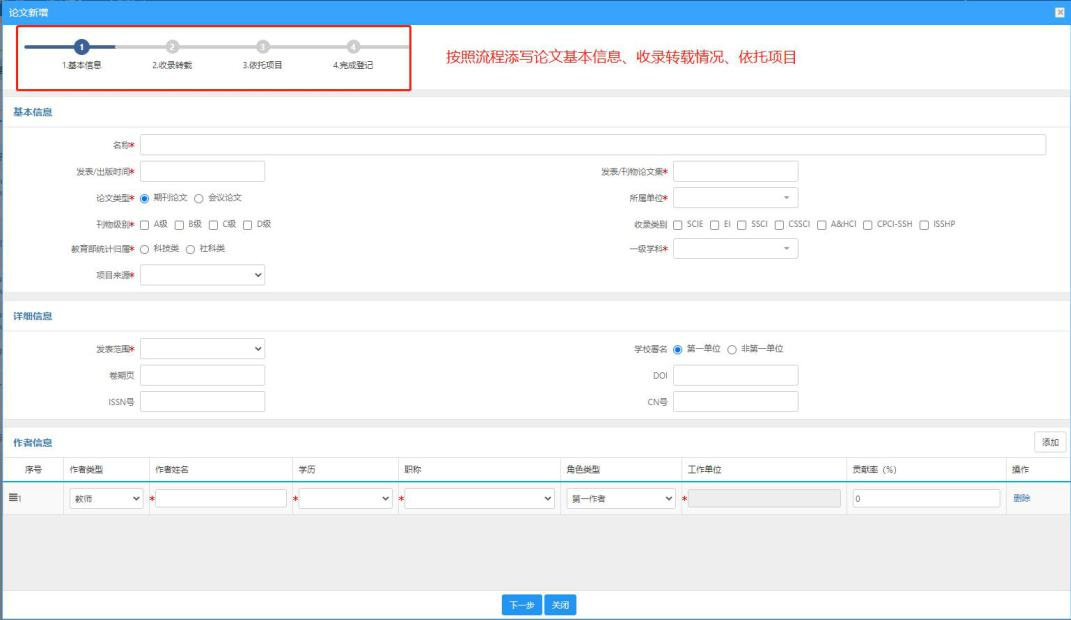Expand the 角色类型 第一作者 dropdown
Image resolution: width=1071 pixels, height=620 pixels.
(621, 498)
